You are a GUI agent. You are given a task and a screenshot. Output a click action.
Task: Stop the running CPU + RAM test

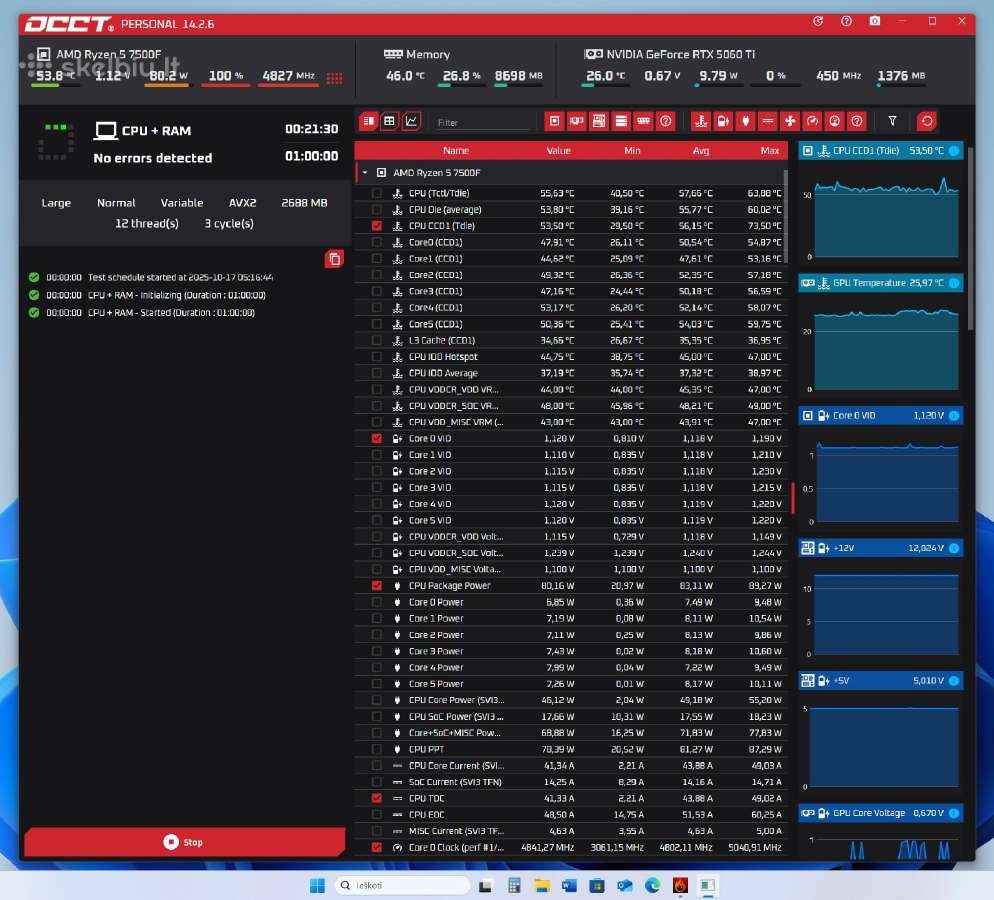coord(184,842)
